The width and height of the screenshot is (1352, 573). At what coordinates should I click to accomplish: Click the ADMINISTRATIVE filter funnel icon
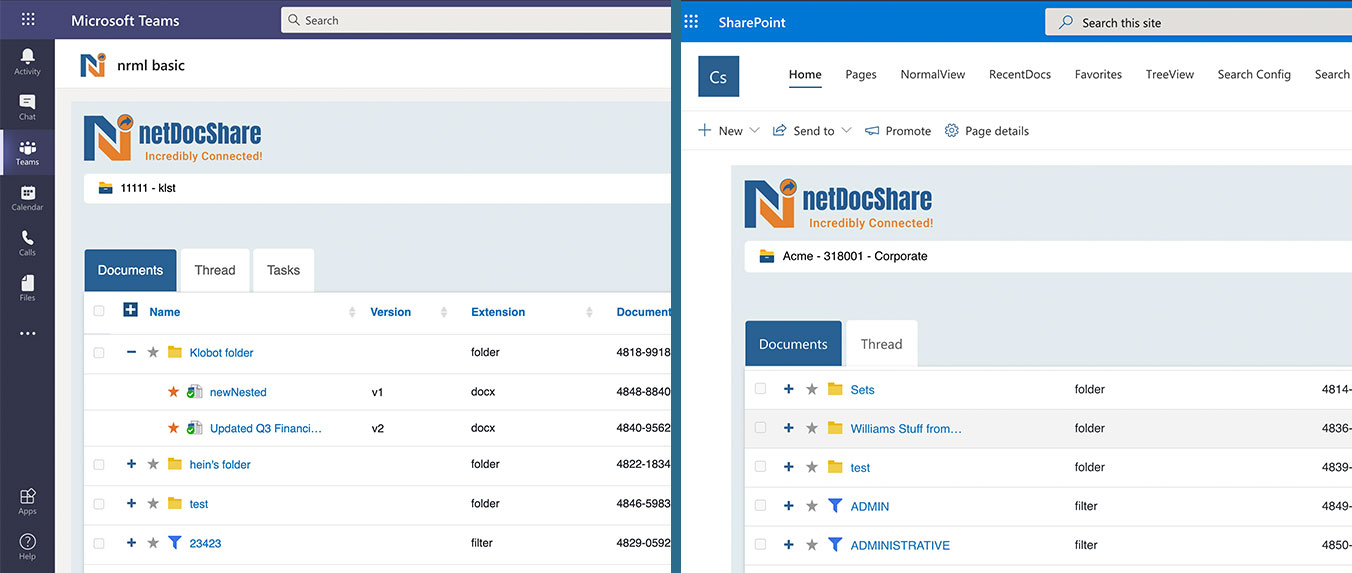click(836, 545)
